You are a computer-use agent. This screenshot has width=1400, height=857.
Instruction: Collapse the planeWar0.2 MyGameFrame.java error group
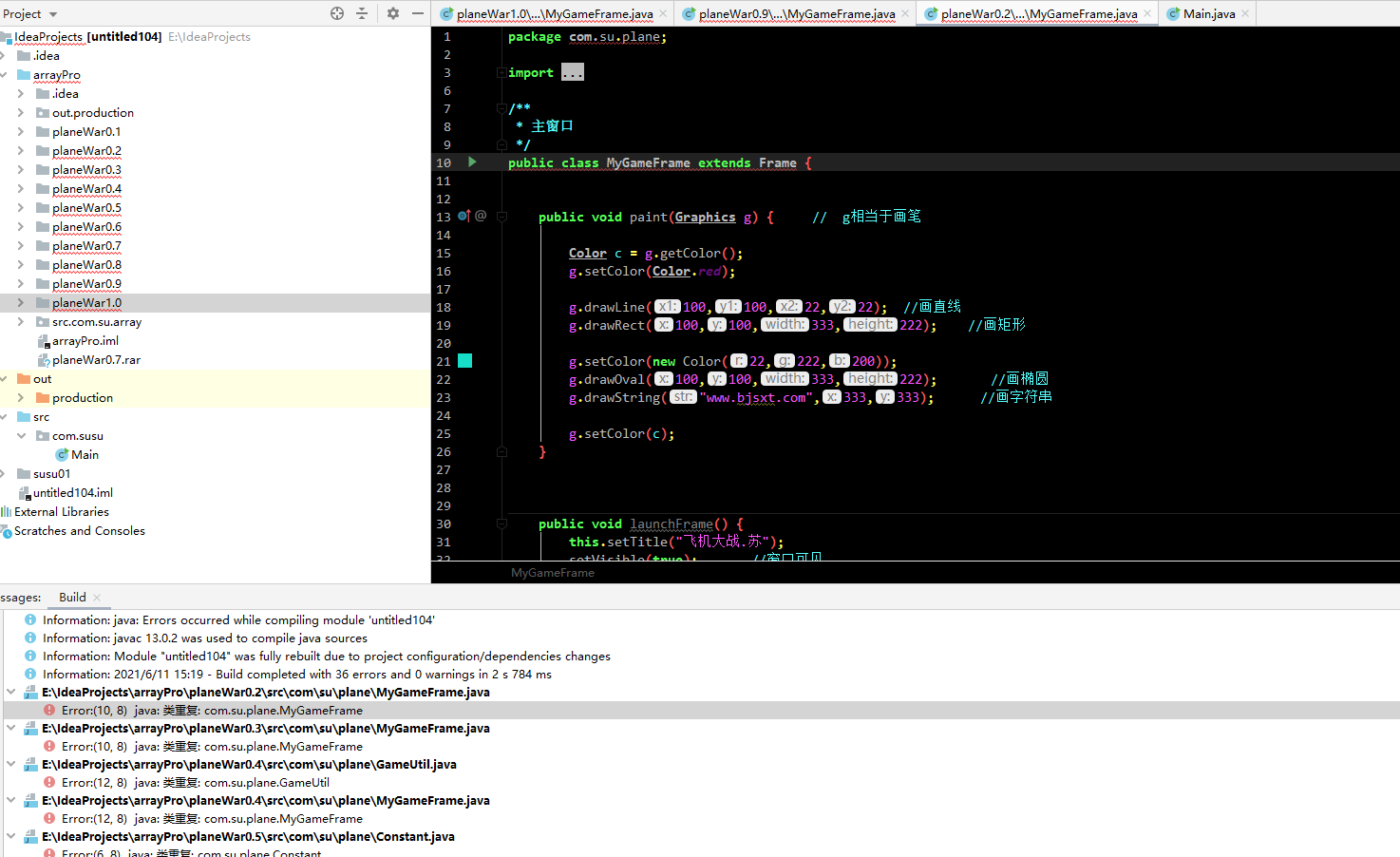click(x=10, y=693)
